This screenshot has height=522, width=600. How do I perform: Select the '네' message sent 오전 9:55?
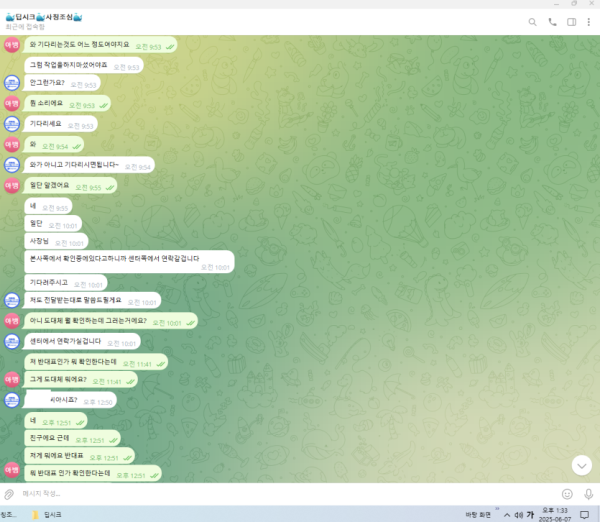(x=48, y=206)
